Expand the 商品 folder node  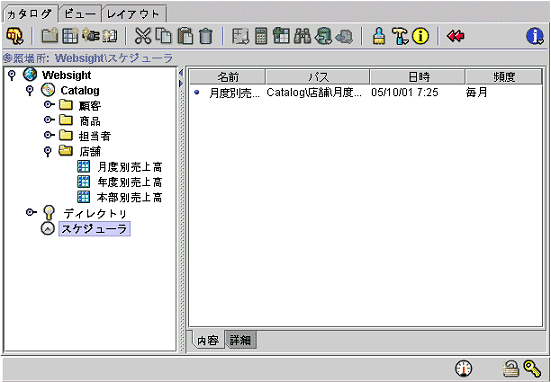pyautogui.click(x=49, y=120)
